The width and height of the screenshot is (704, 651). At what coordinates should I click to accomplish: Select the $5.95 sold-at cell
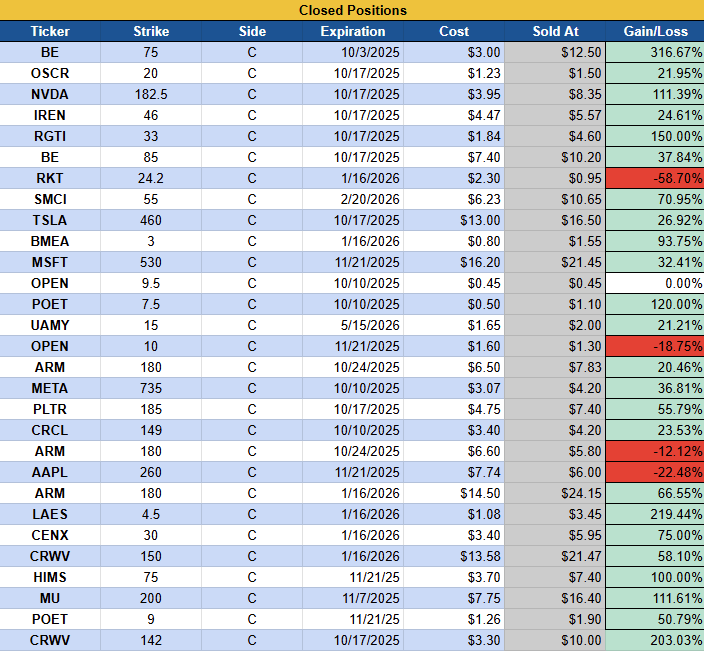point(555,535)
